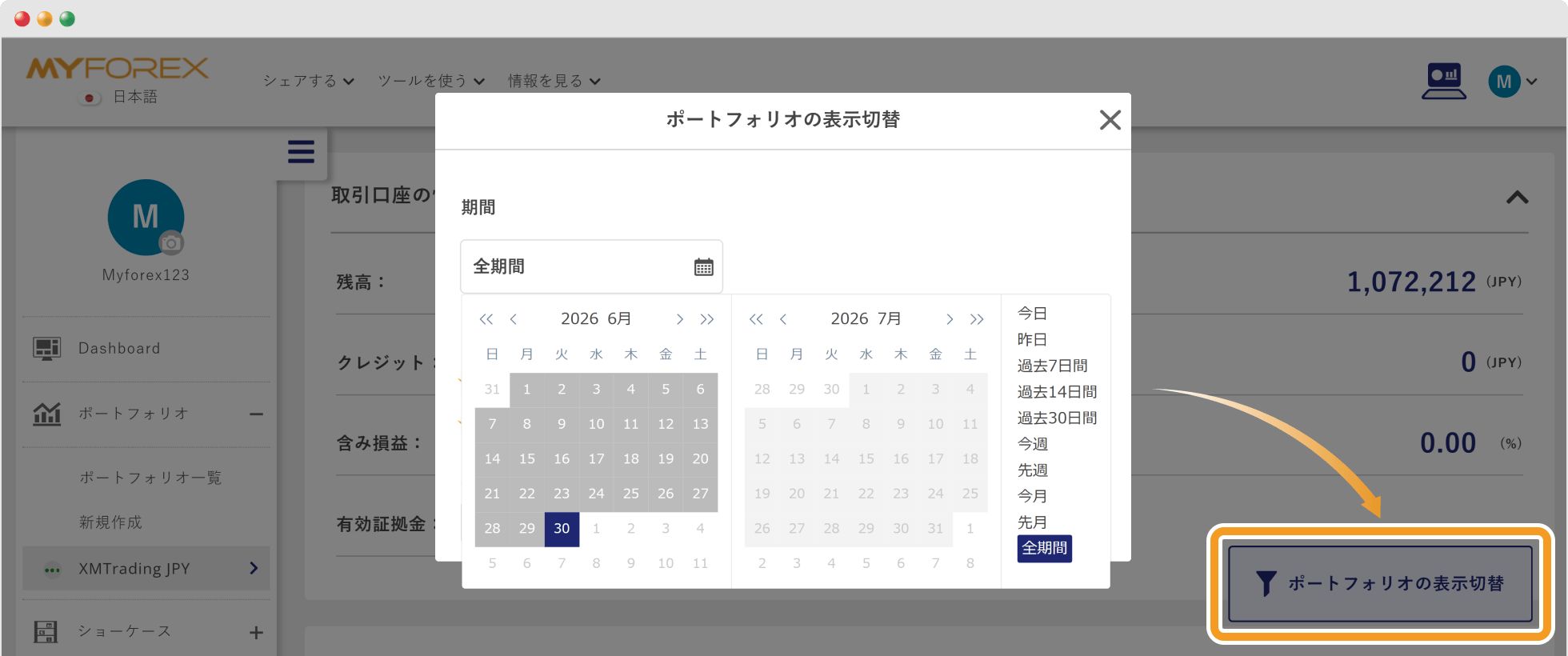Open 新規作成 in sidebar

pos(110,522)
